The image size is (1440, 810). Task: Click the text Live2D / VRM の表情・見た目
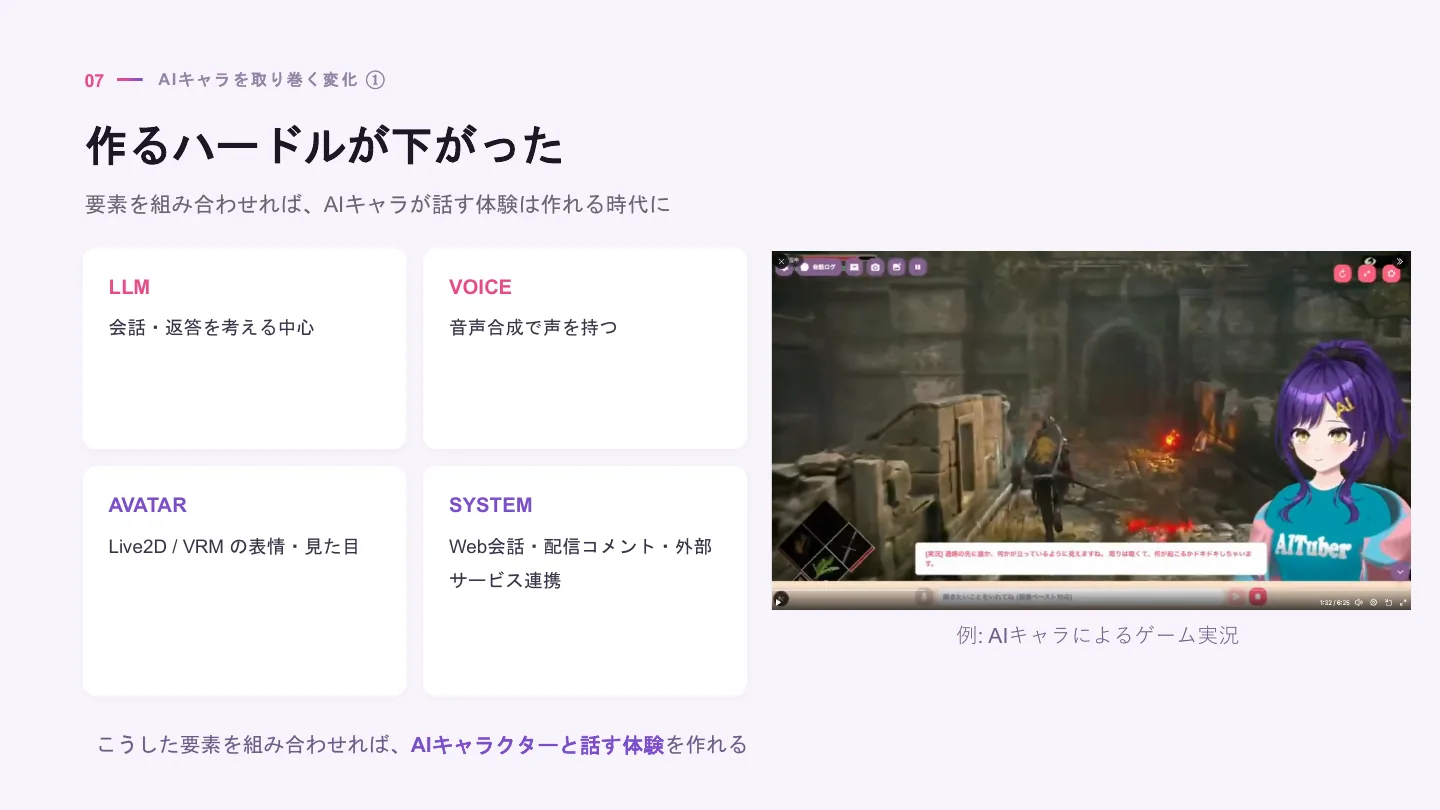click(x=234, y=547)
